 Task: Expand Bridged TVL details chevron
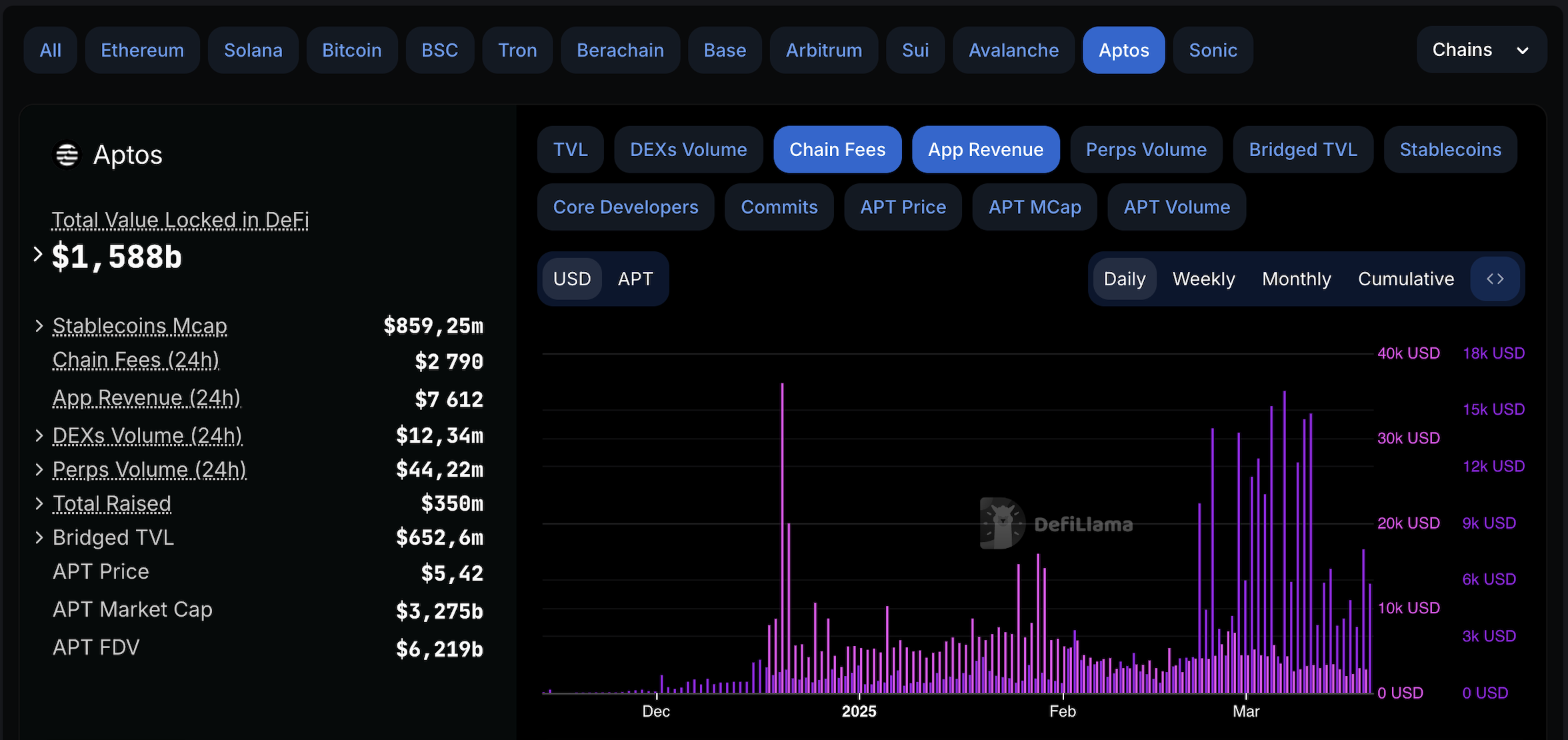(x=39, y=538)
